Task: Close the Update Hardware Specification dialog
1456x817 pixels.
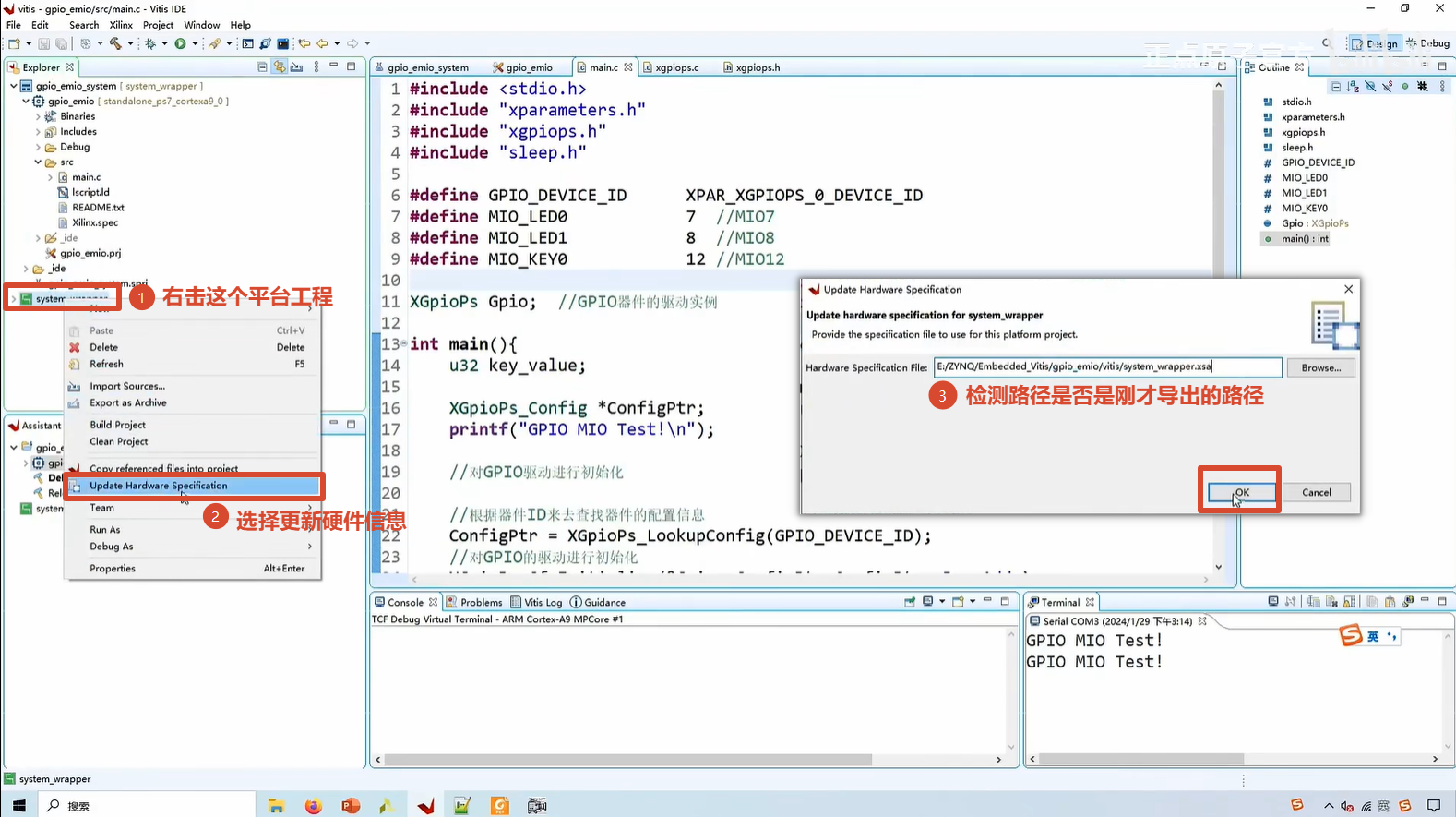Action: (1348, 289)
